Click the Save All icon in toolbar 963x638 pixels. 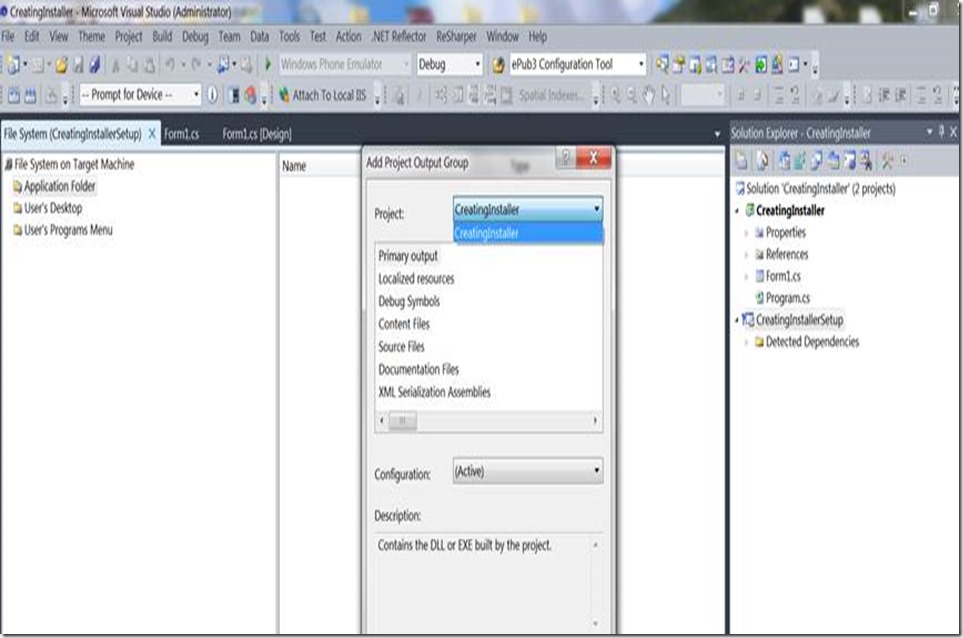[94, 65]
